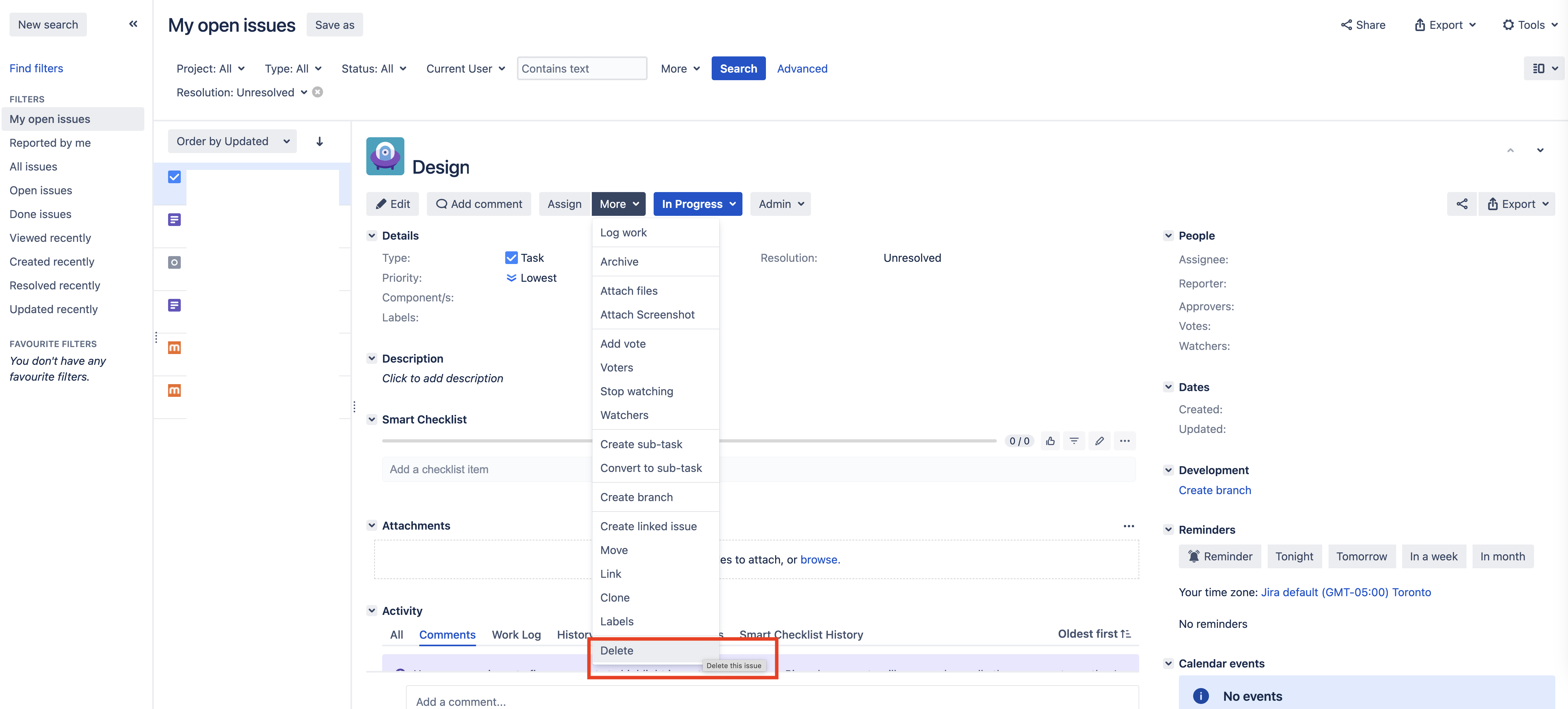1568x709 pixels.
Task: Like the Smart Checklist with thumbs-up icon
Action: coord(1051,441)
